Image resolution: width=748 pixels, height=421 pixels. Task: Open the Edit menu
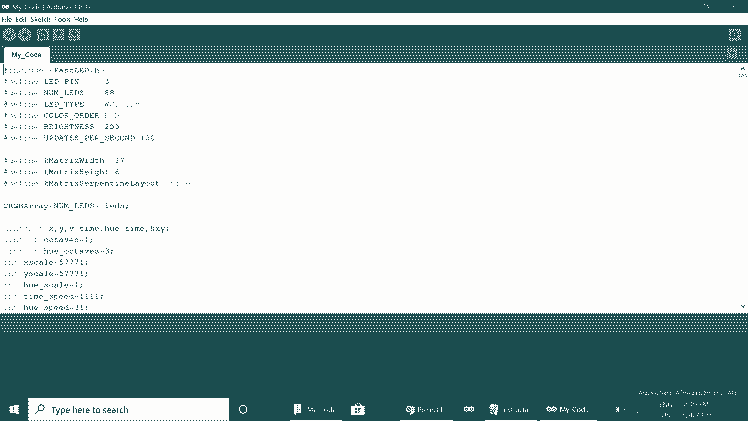coord(21,20)
